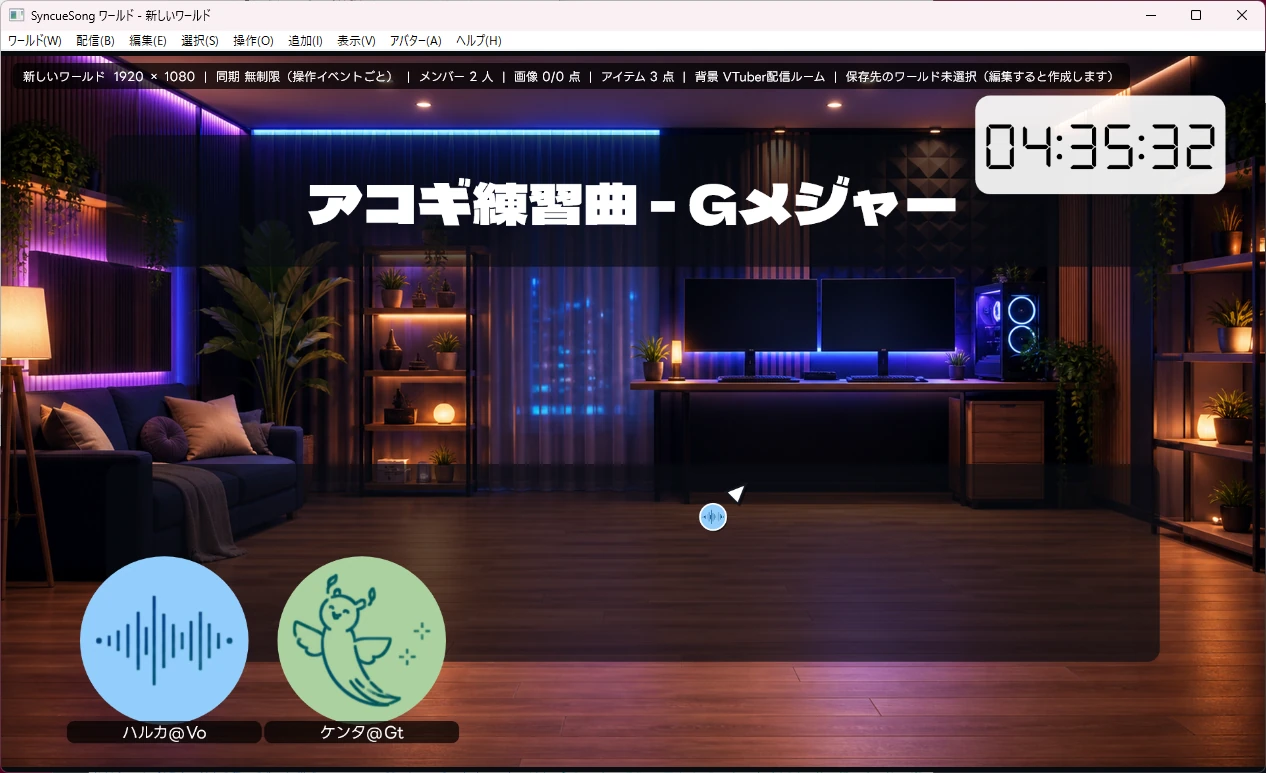
Task: Click the ケンタ@Gt name label
Action: click(x=361, y=733)
